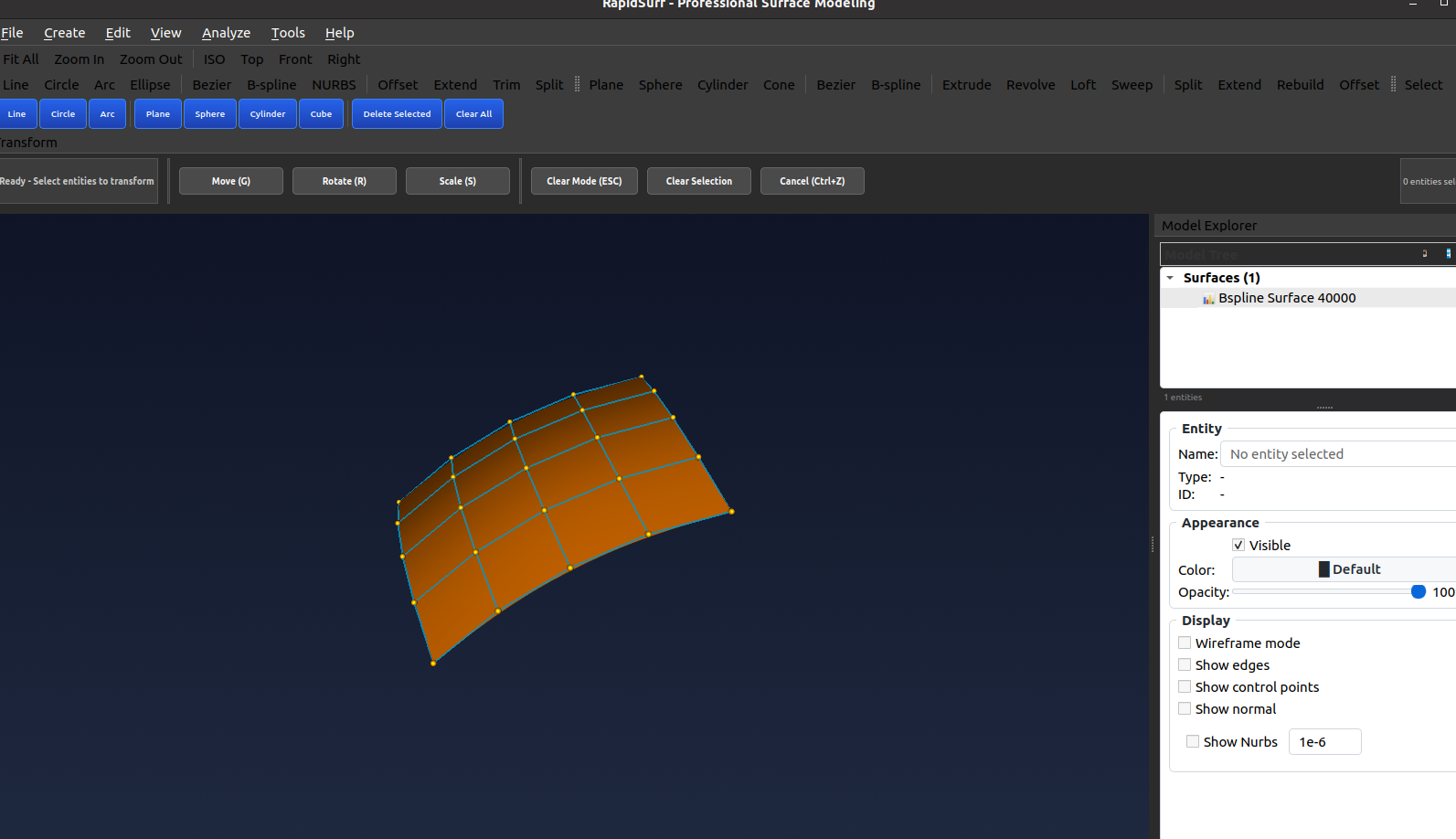Screen dimensions: 1456x839
Task: Switch to the Right view
Action: [x=344, y=59]
